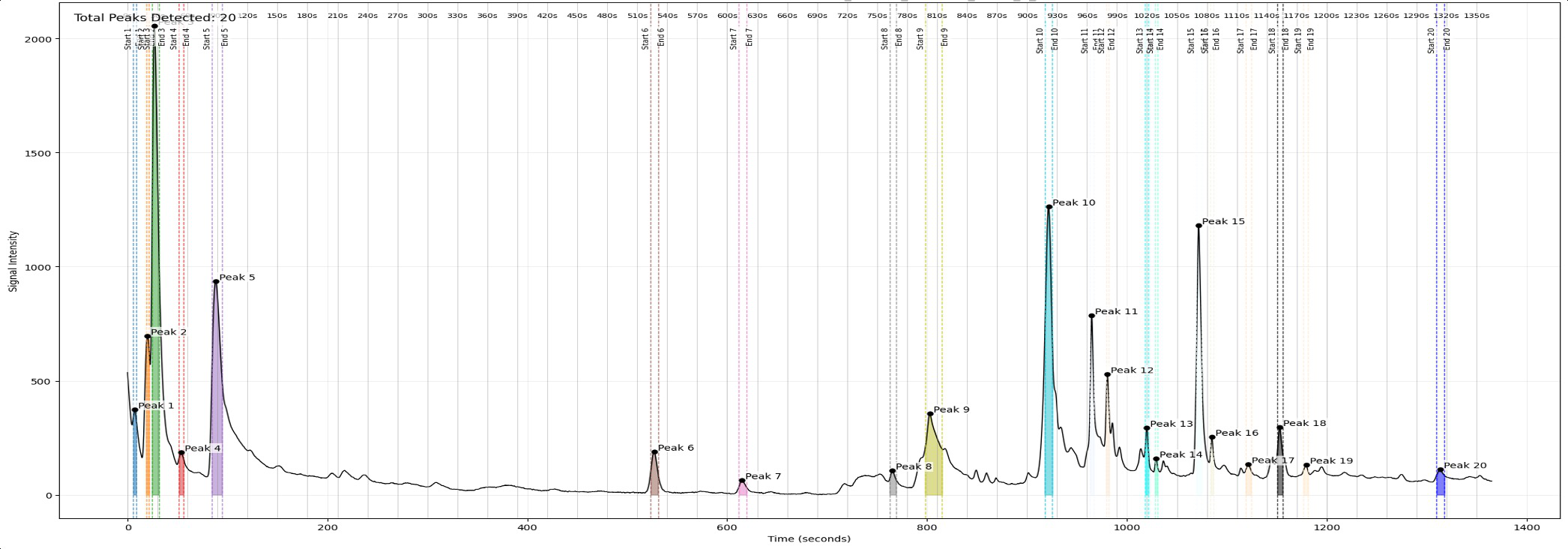Viewport: 1568px width, 549px height.
Task: Click the x-axis tick label '800'
Action: pos(927,528)
